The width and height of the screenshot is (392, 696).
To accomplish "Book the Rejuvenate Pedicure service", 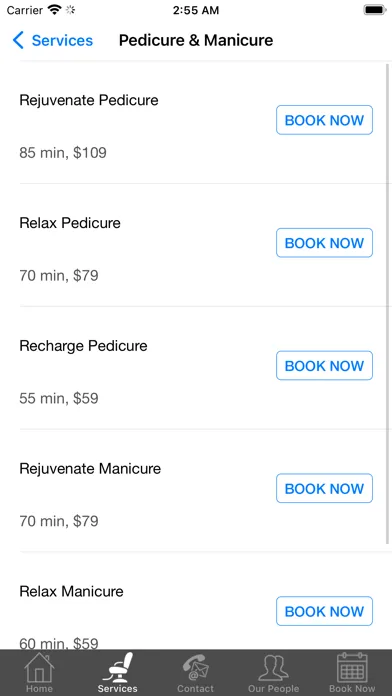I will coord(325,120).
